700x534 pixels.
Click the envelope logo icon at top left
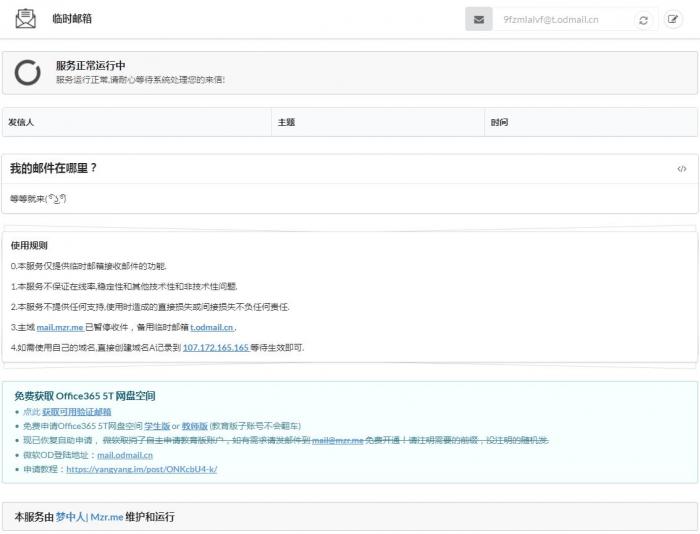pyautogui.click(x=25, y=19)
